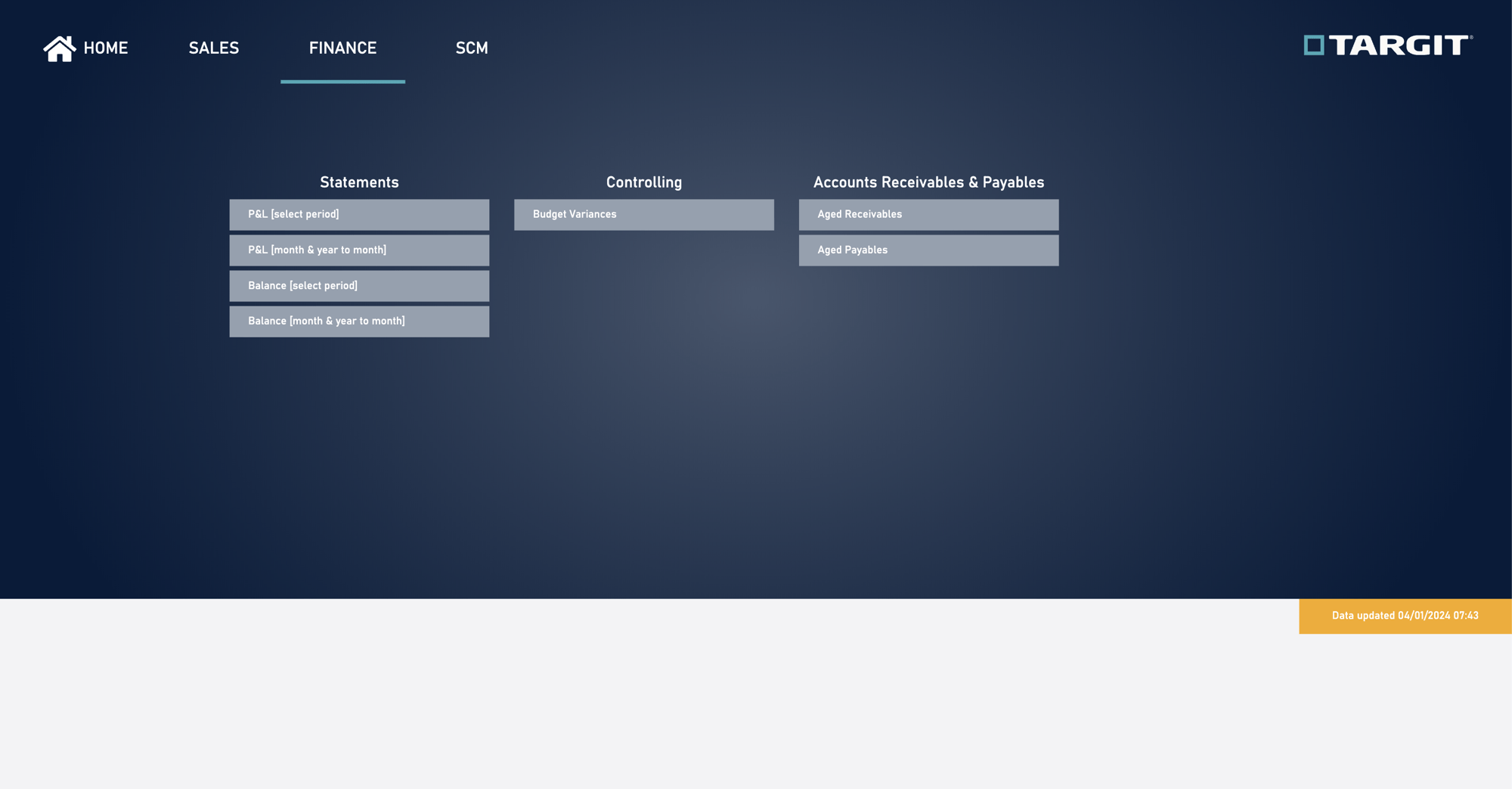Click the Statements section heading
Viewport: 1512px width, 789px height.
(359, 182)
